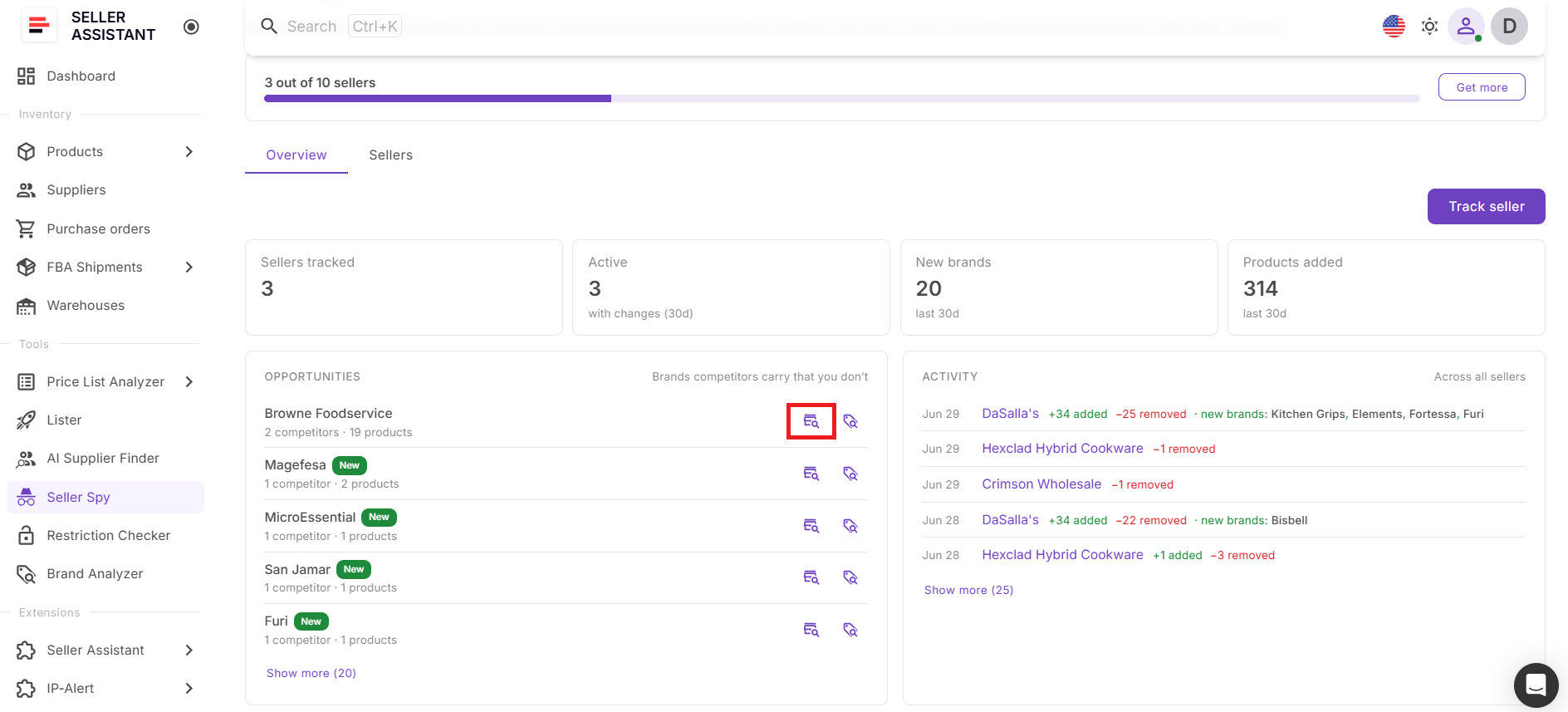Click the Price List Analyzer icon

(27, 382)
